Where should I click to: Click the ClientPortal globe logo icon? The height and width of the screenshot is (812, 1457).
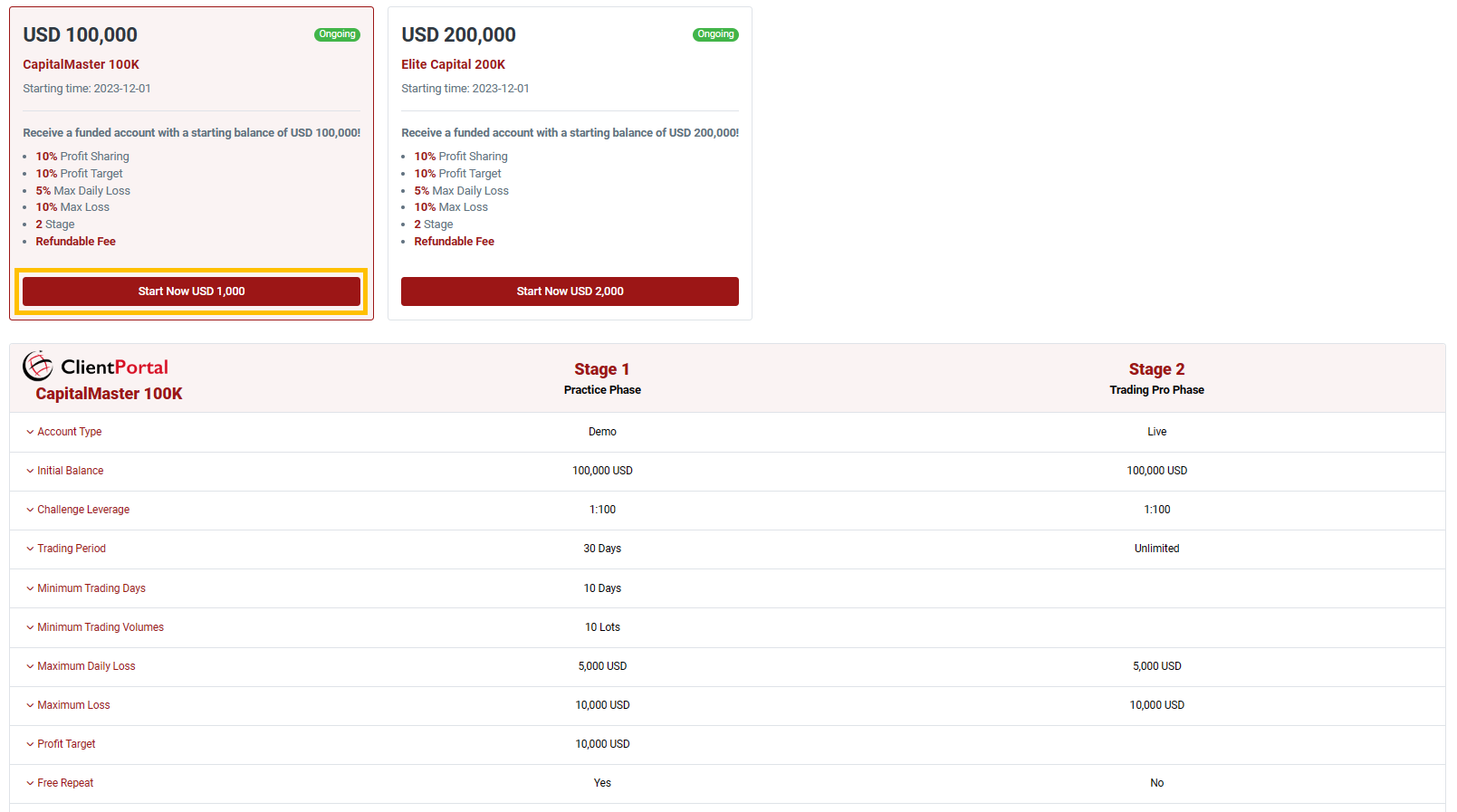(x=38, y=366)
